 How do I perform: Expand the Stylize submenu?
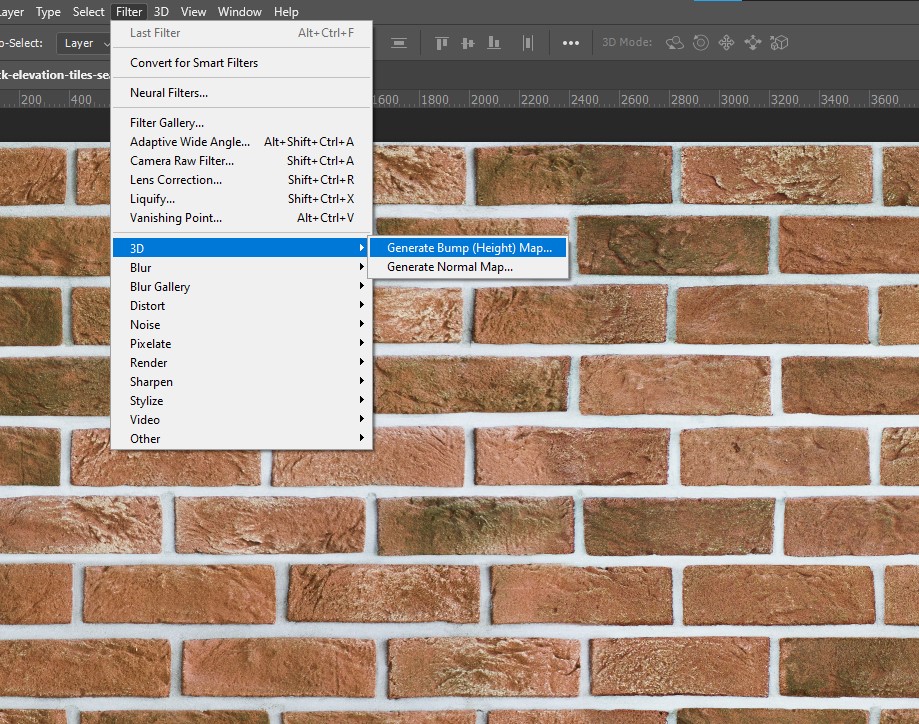(x=241, y=401)
